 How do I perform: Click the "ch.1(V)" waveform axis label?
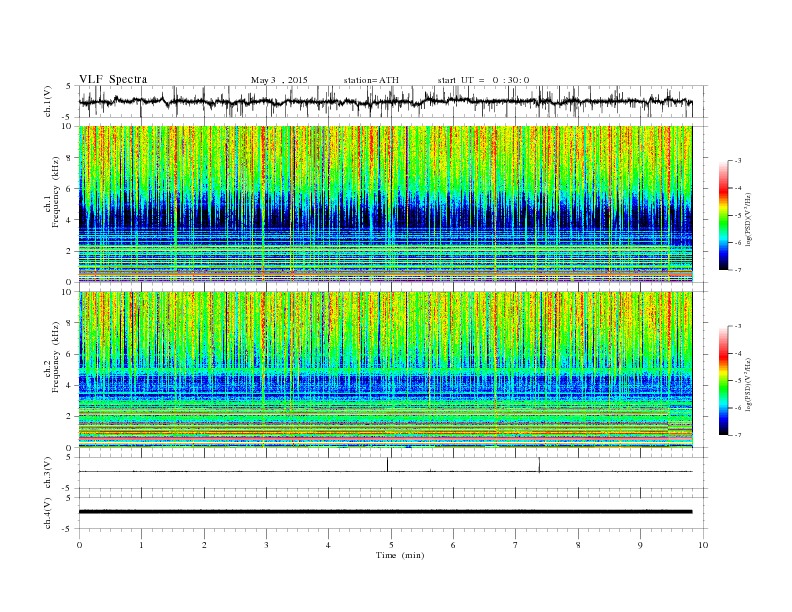(x=48, y=101)
